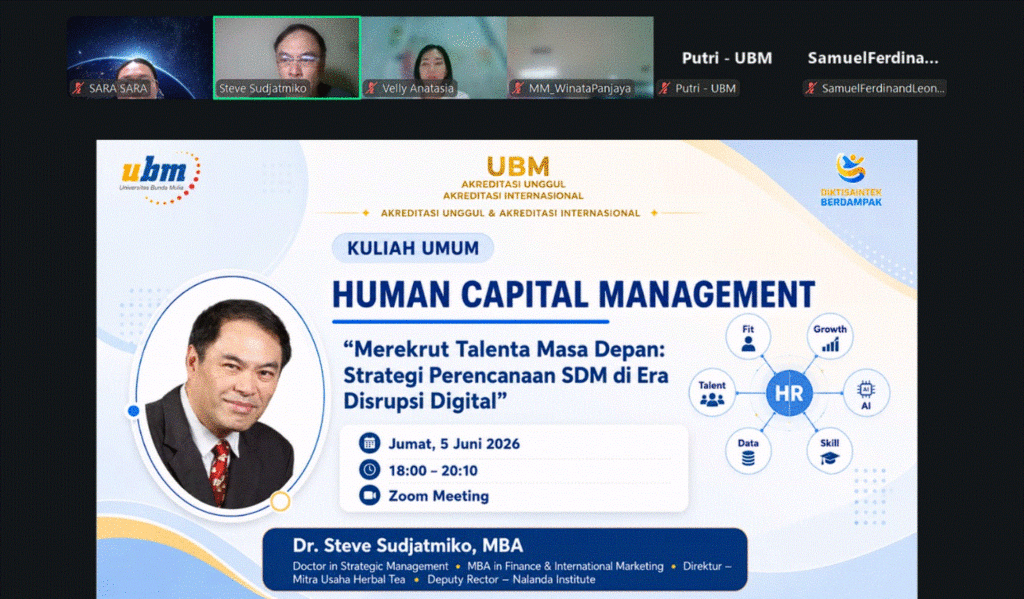Click the calendar icon beside Jumat, 5 Juni 2026
Viewport: 1024px width, 599px height.
point(370,444)
